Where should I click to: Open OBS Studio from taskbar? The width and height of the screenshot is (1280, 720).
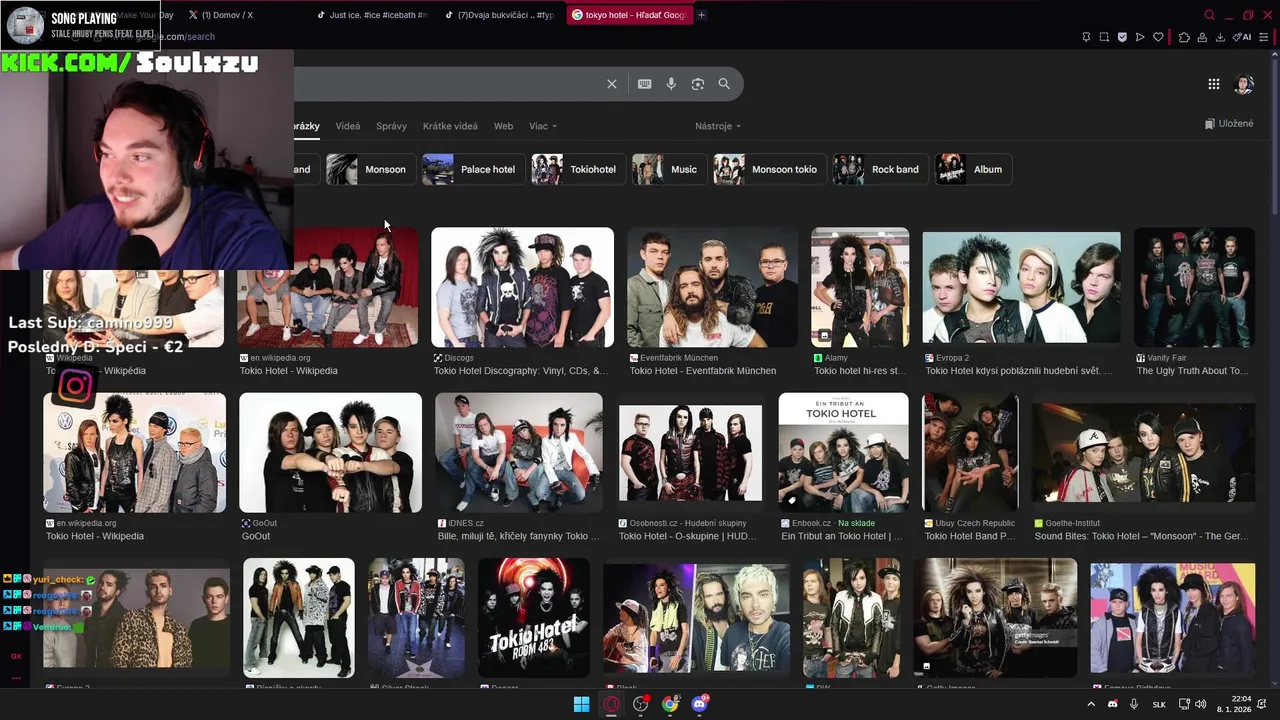641,704
